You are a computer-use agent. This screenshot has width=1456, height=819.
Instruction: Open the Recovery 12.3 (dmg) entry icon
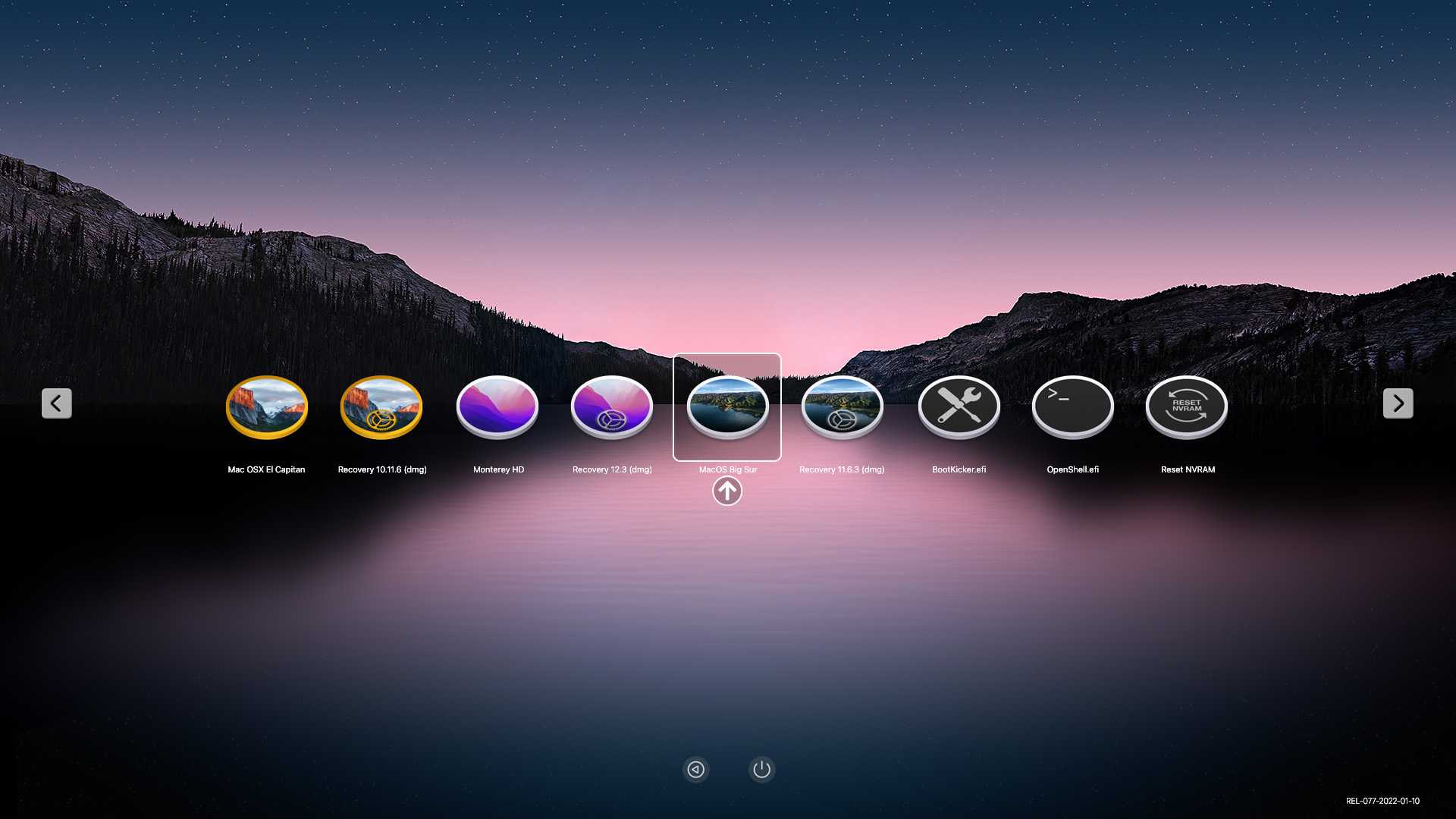click(612, 407)
